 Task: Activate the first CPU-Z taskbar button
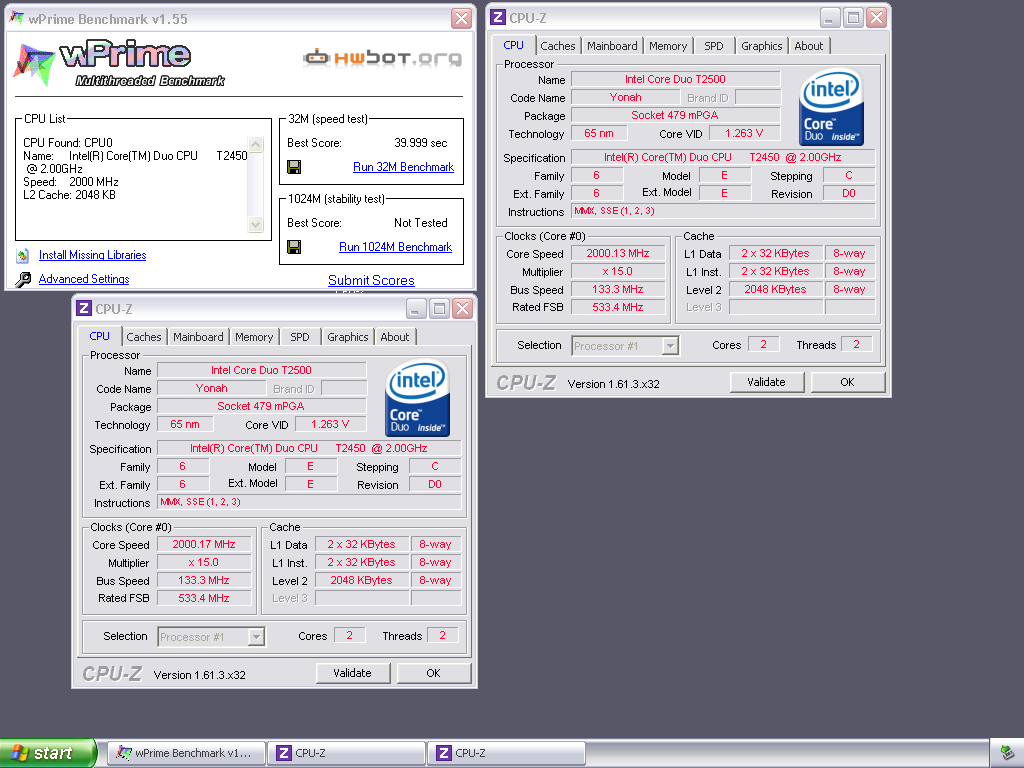pyautogui.click(x=346, y=753)
